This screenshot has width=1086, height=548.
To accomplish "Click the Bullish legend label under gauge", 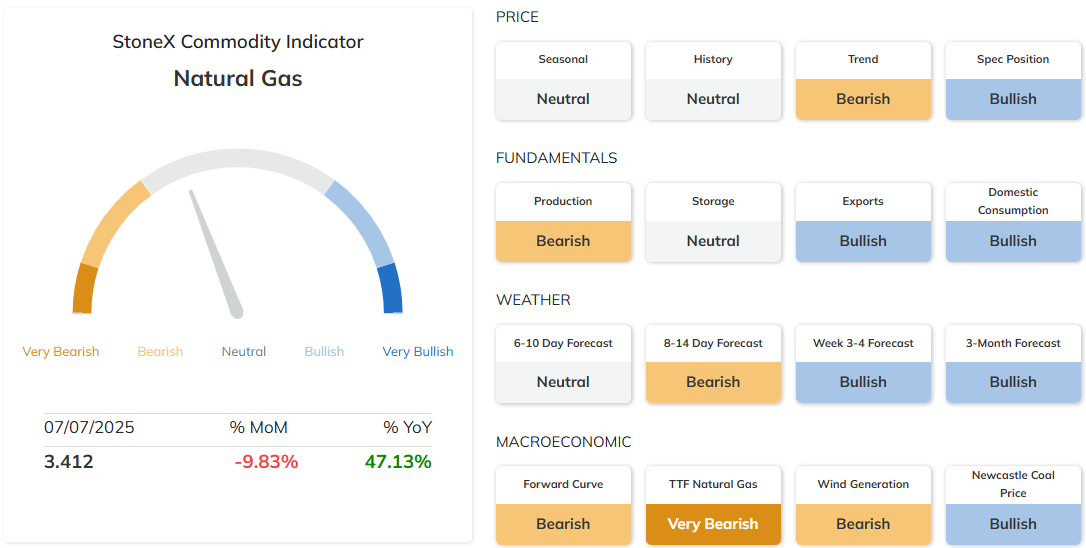I will tap(324, 351).
